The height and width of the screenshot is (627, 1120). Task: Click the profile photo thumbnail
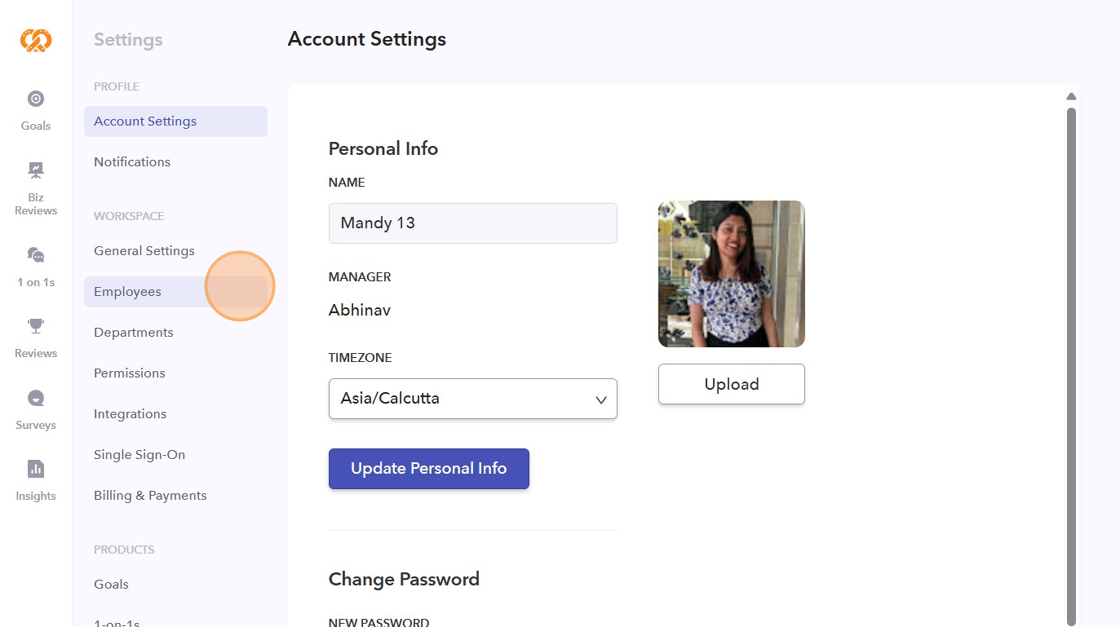pyautogui.click(x=731, y=274)
